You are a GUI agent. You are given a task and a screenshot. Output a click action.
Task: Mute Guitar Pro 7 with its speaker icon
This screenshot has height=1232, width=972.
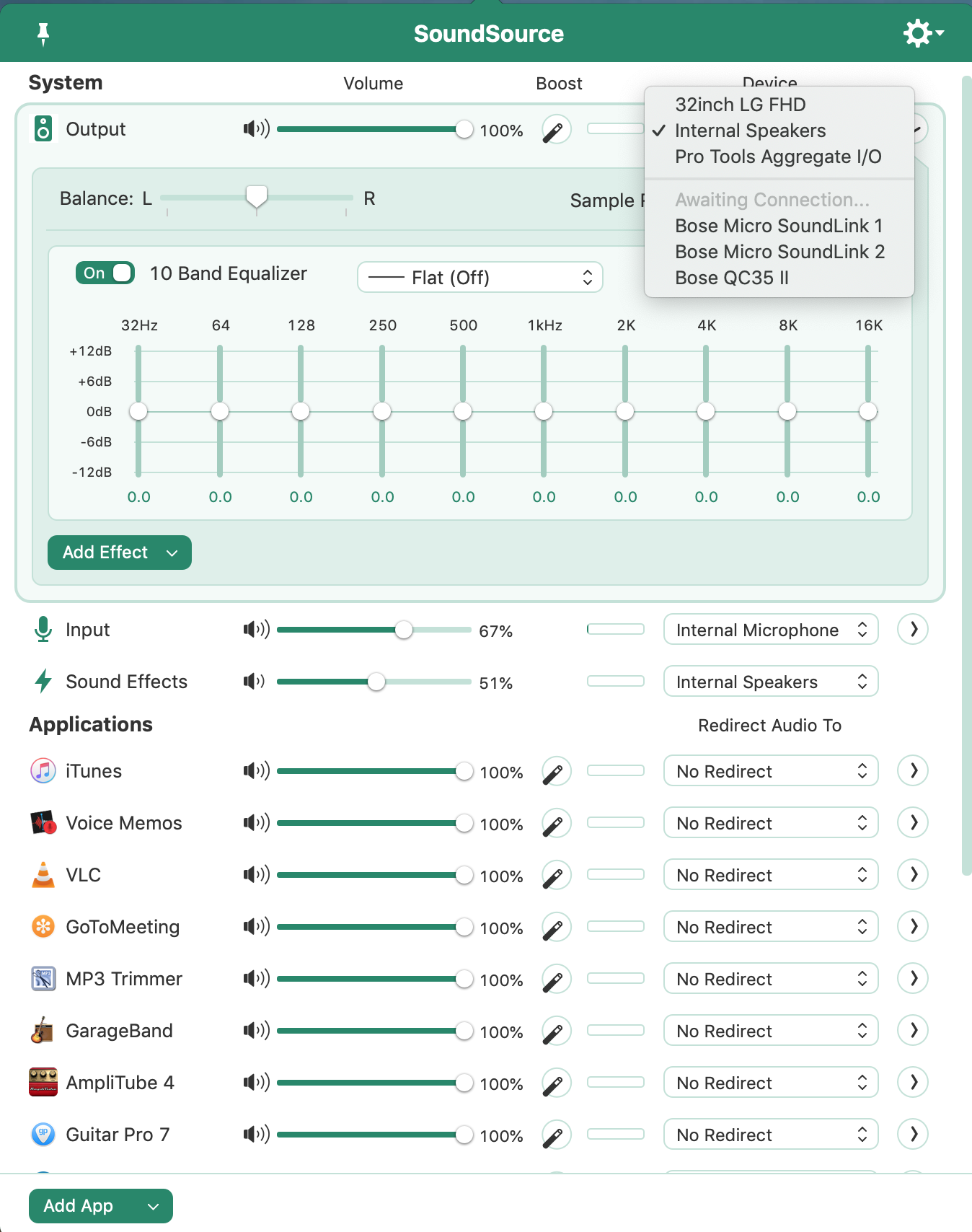tap(256, 1135)
